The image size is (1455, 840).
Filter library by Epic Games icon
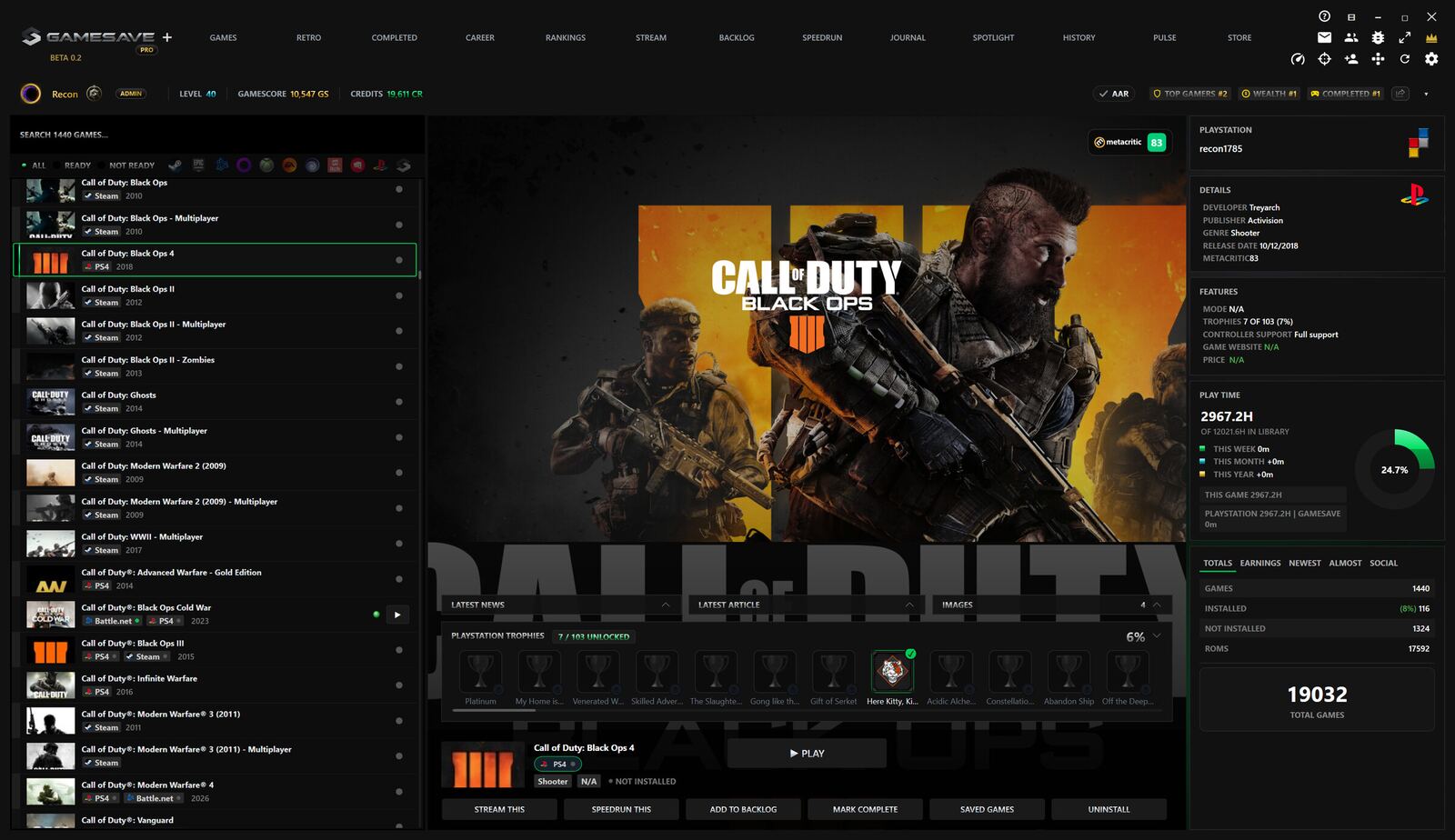[x=198, y=165]
